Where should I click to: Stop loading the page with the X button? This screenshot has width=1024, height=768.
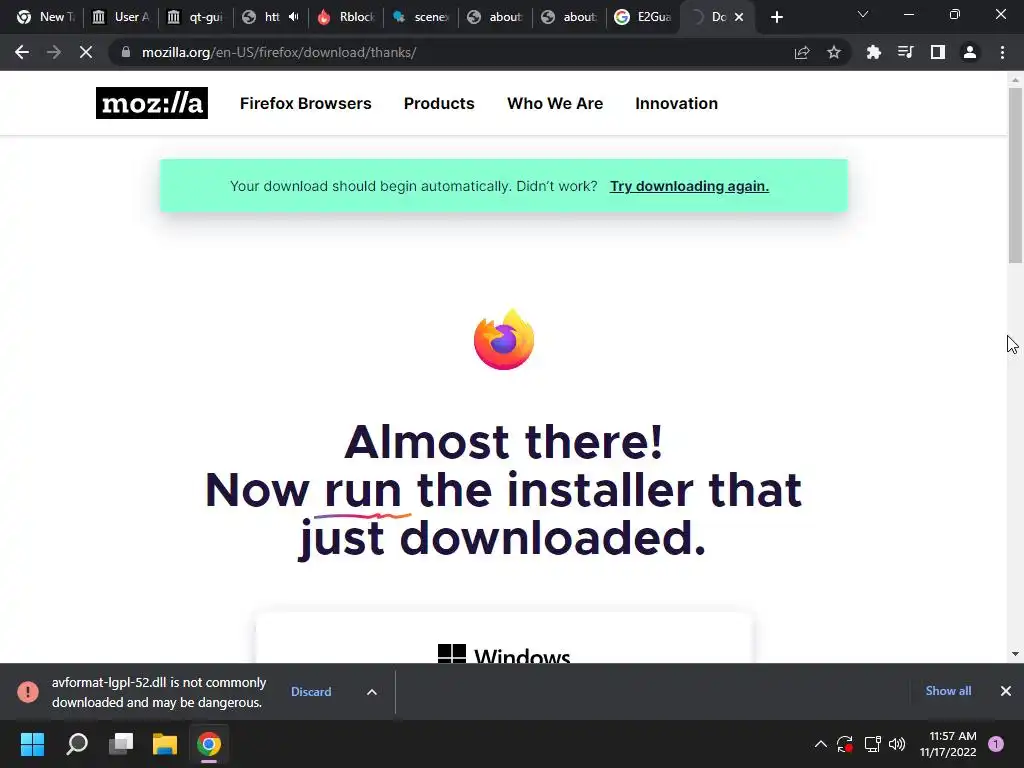[x=86, y=52]
